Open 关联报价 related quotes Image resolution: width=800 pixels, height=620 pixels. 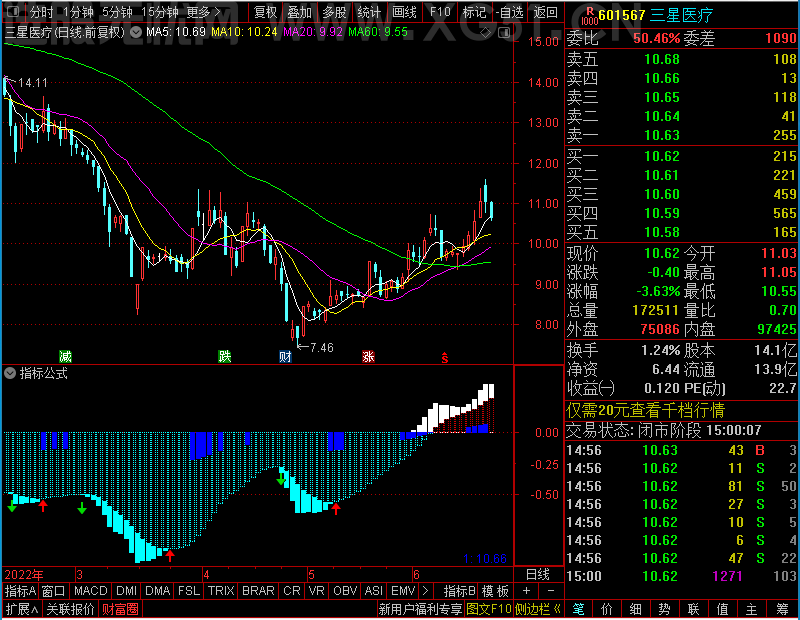70,609
